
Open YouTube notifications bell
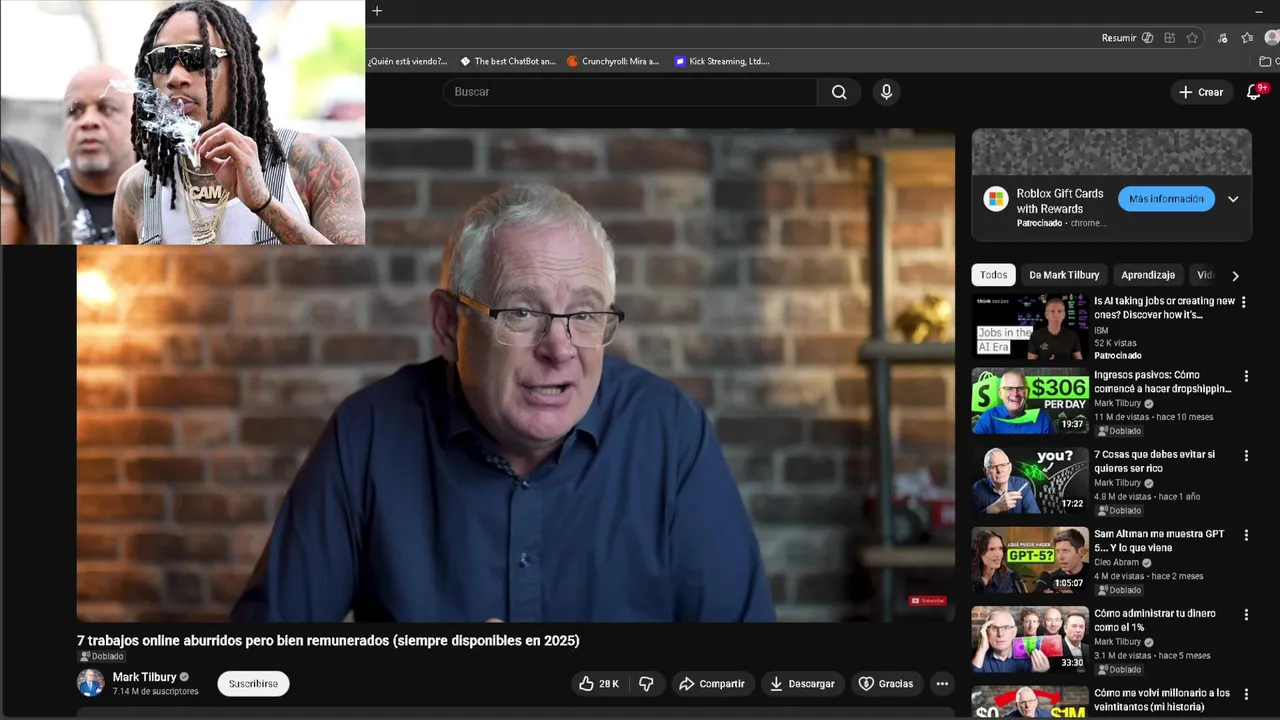[1254, 92]
